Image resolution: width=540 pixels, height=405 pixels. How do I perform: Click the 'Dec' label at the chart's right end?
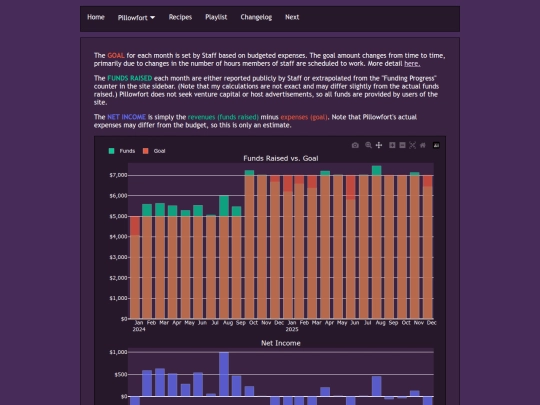[x=432, y=323]
